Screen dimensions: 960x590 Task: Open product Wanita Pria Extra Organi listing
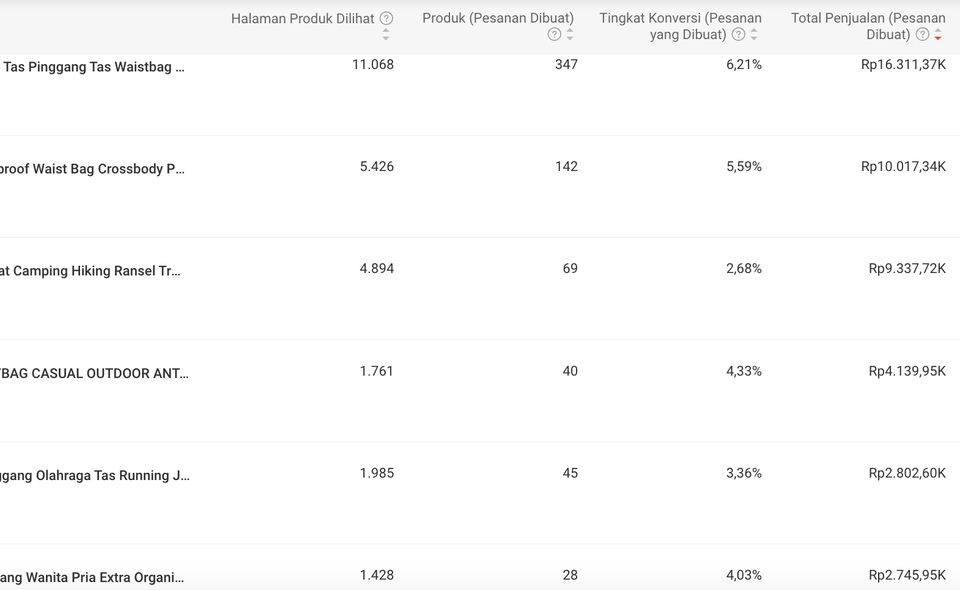(92, 577)
